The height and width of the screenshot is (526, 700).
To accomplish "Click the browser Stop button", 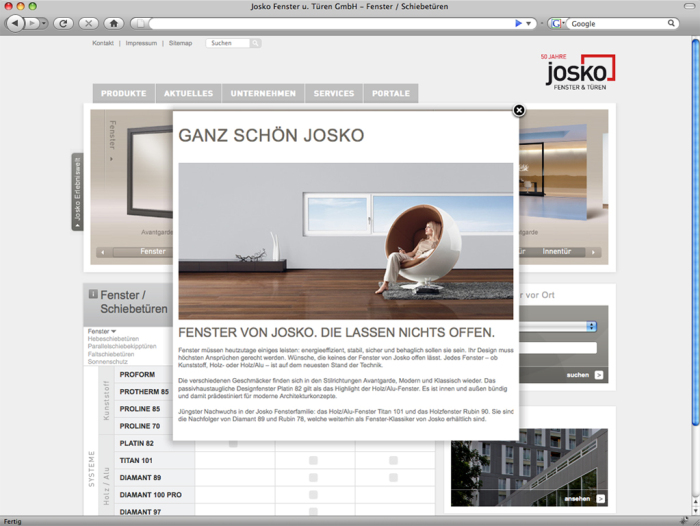I will pos(88,23).
